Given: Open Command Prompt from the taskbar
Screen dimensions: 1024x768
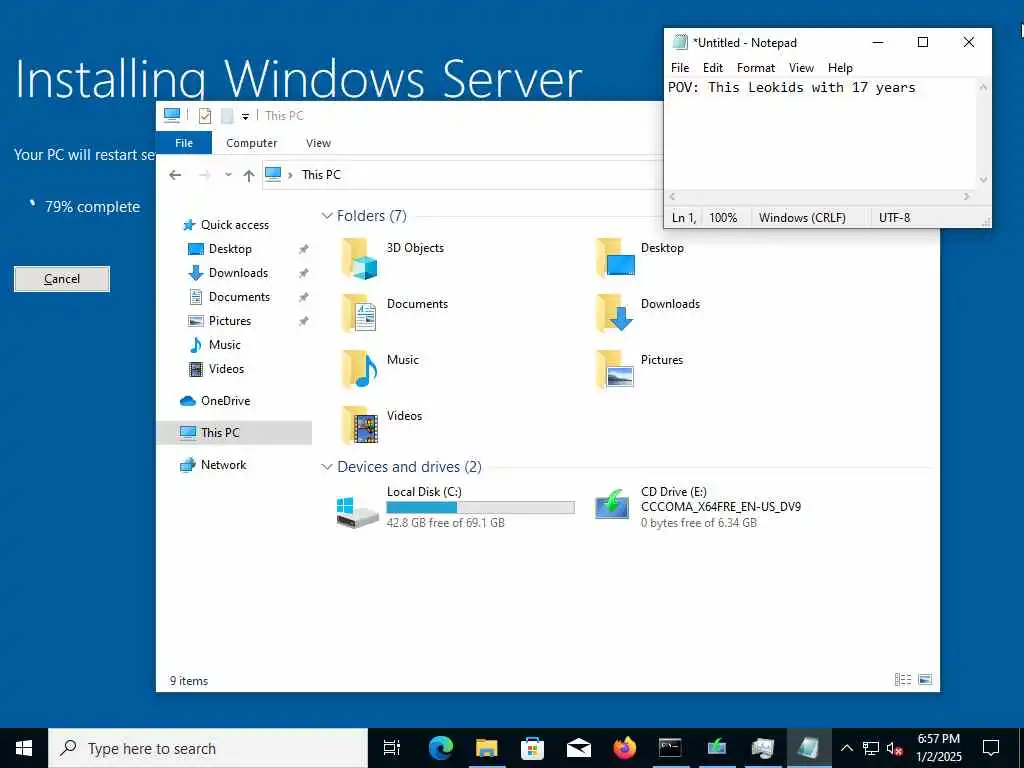Looking at the screenshot, I should tap(670, 748).
